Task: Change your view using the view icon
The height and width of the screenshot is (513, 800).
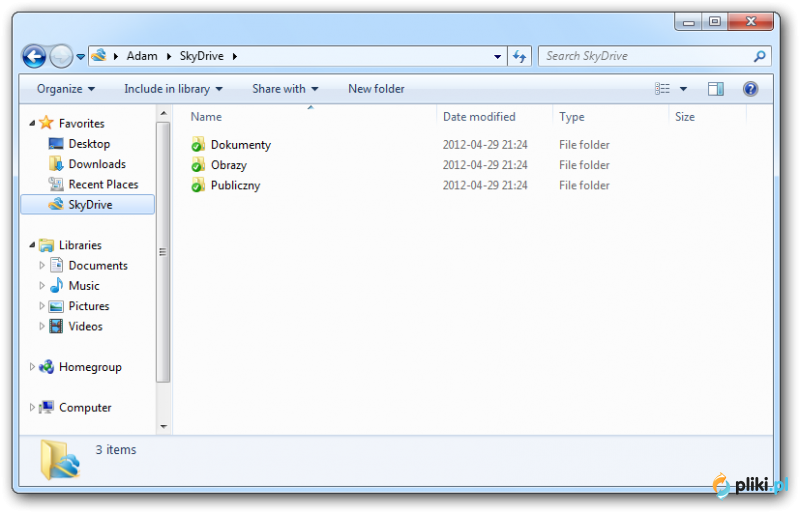Action: click(662, 89)
